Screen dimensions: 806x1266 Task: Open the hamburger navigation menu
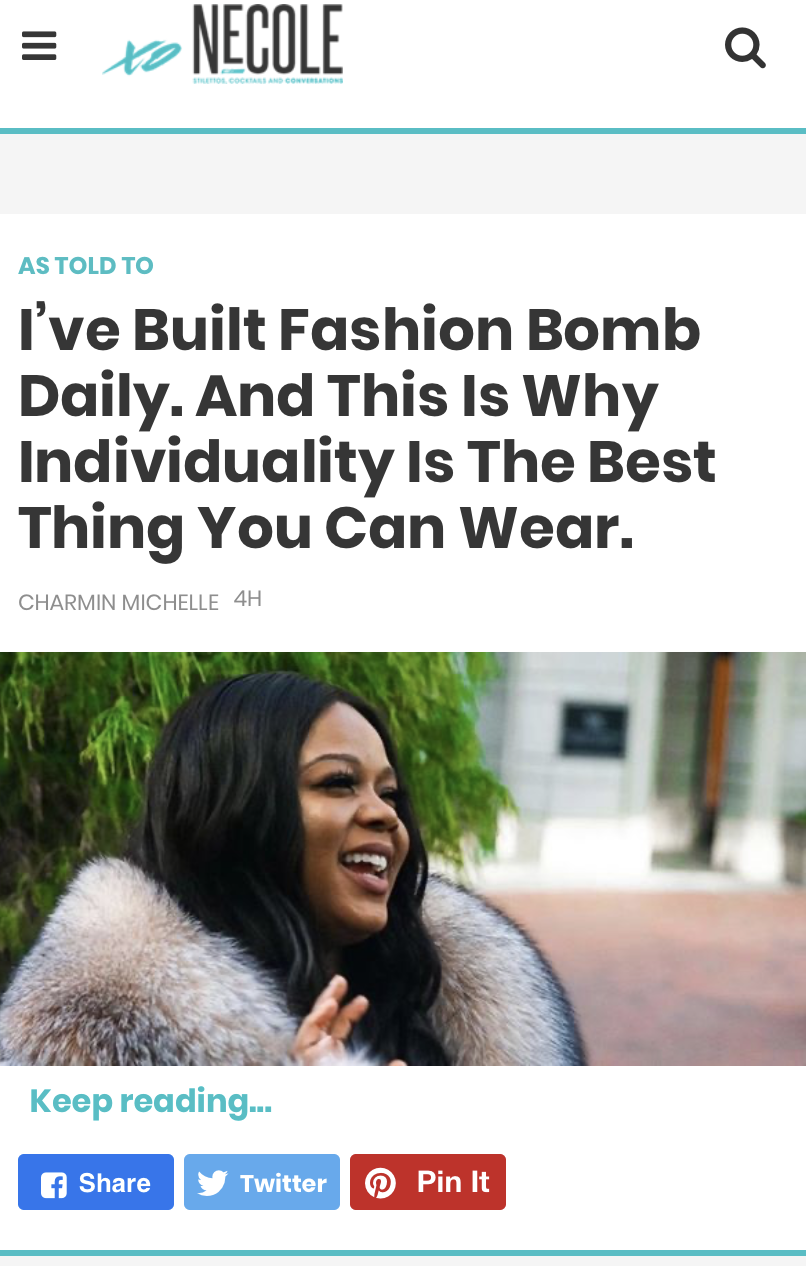coord(39,46)
